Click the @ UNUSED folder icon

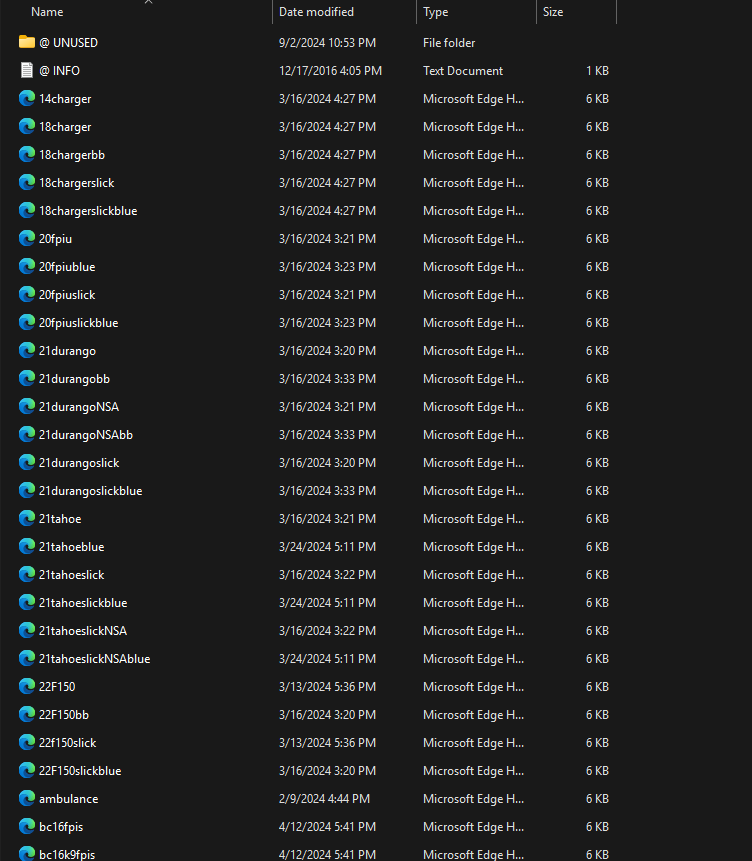pos(26,42)
